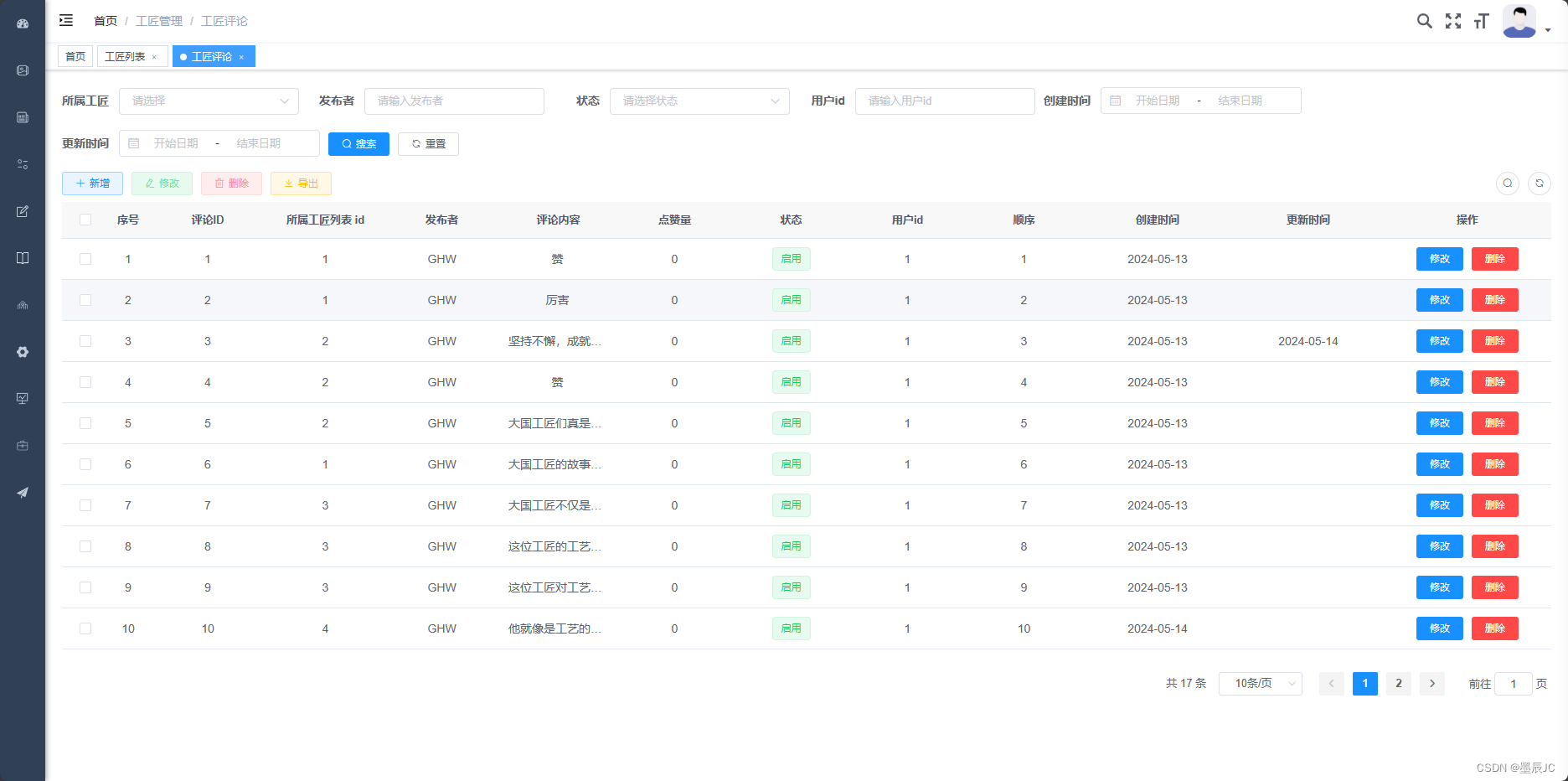This screenshot has height=781, width=1568.
Task: Edit row 3 with 修改 button
Action: point(1440,341)
